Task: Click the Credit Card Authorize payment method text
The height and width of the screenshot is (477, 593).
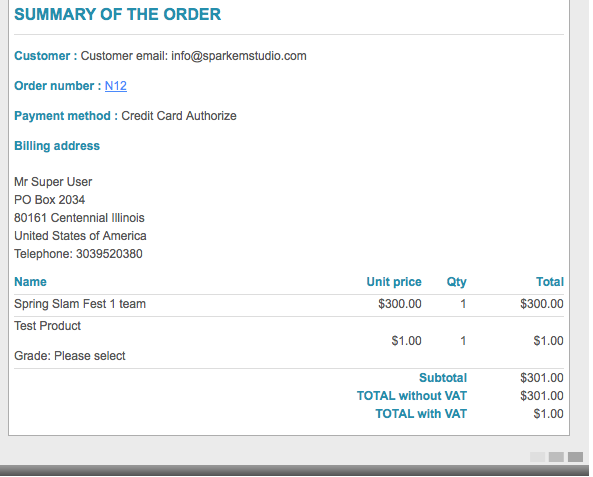Action: pyautogui.click(x=179, y=116)
